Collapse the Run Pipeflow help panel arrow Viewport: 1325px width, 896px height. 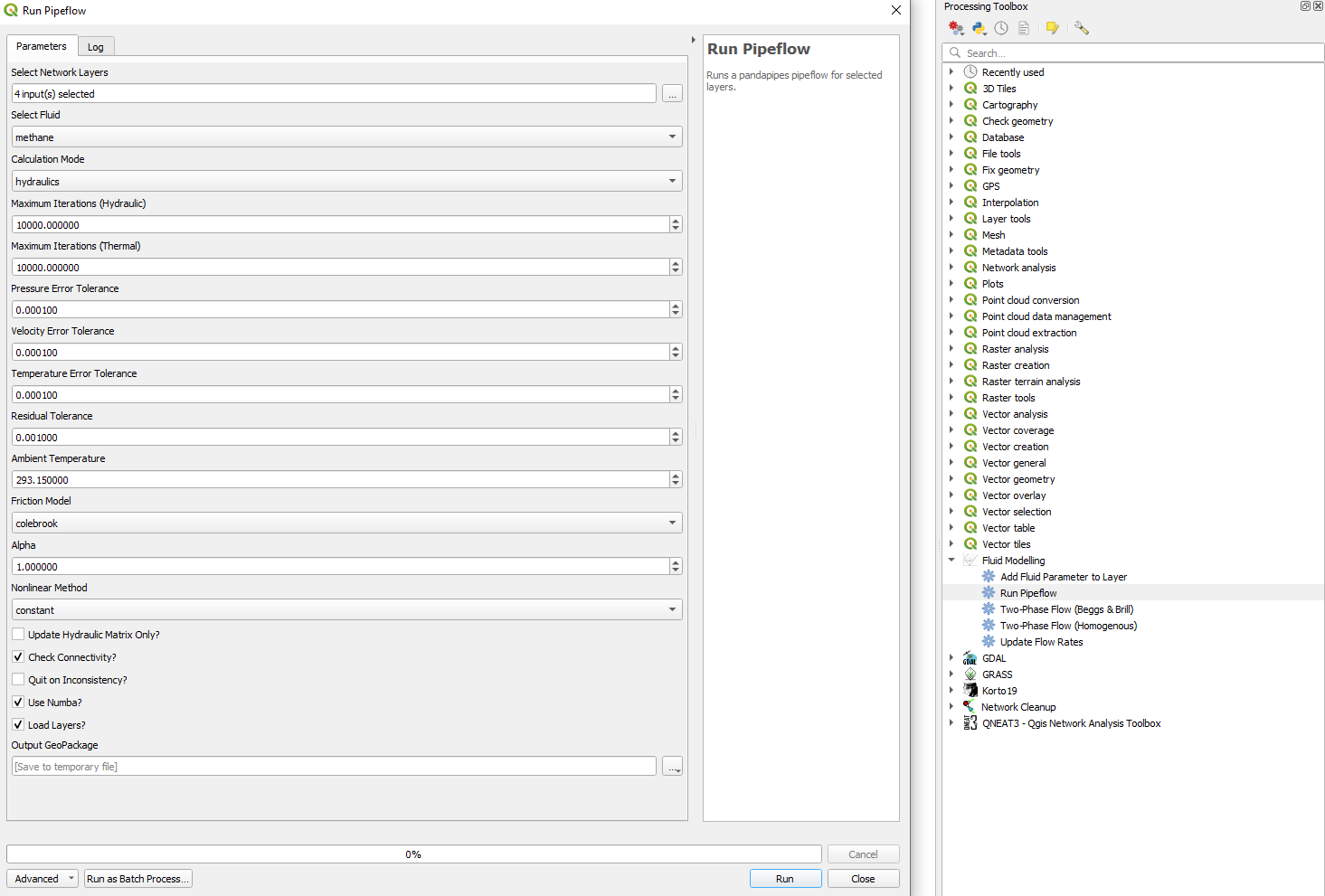(x=694, y=40)
